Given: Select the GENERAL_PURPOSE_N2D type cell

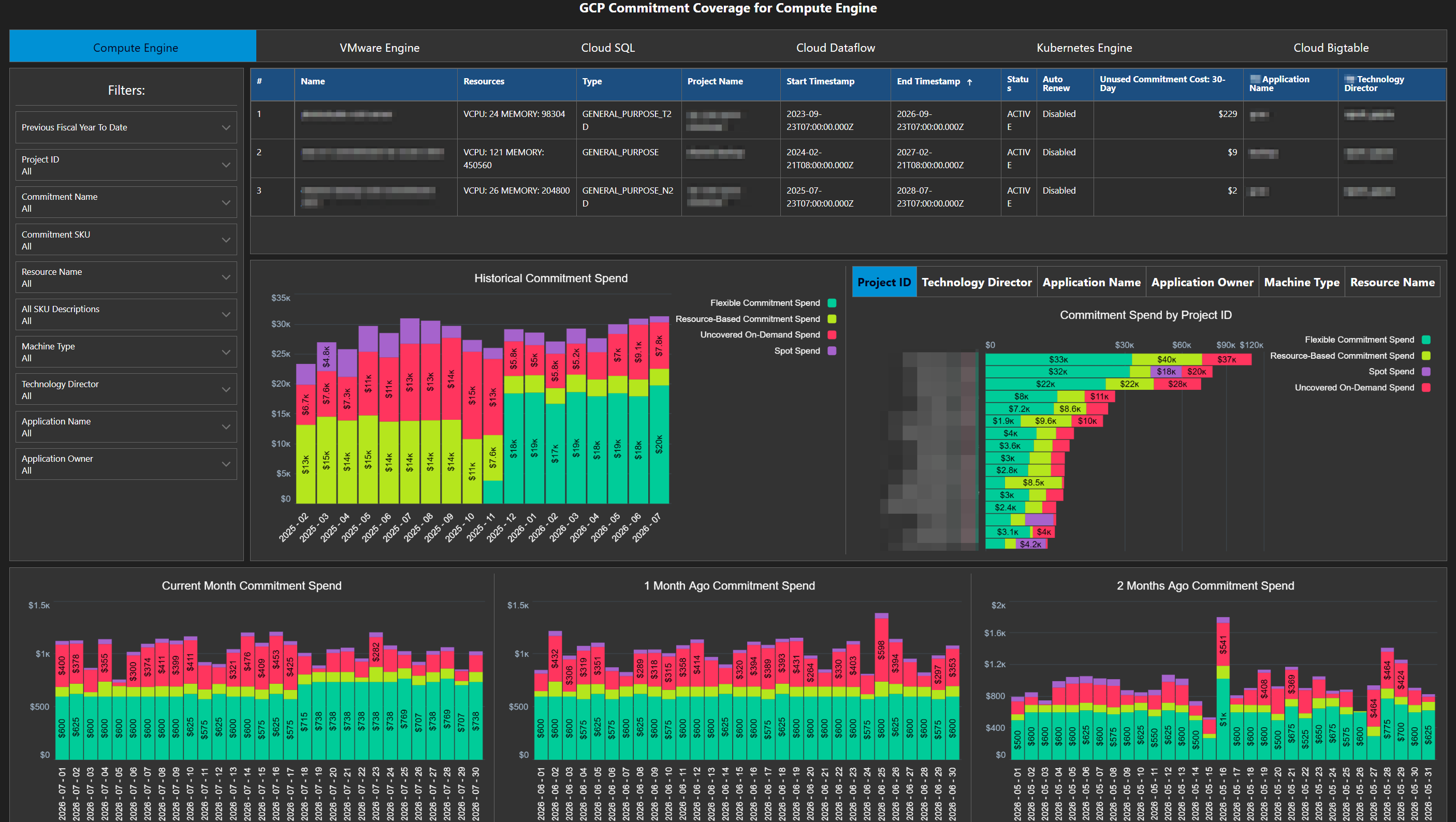Looking at the screenshot, I should coord(629,197).
